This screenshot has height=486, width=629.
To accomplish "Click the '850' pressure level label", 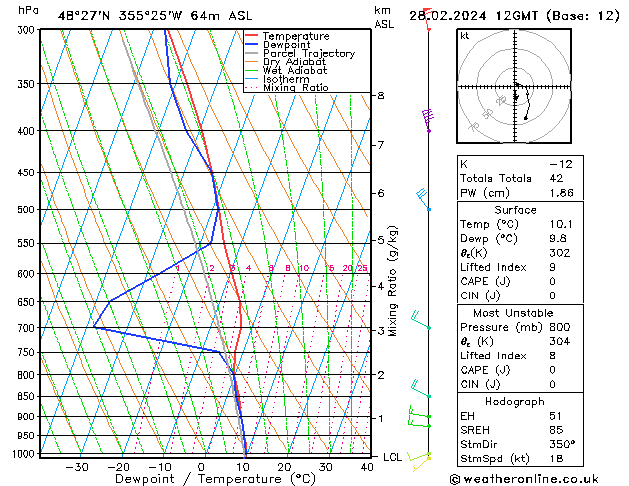I will [x=28, y=396].
